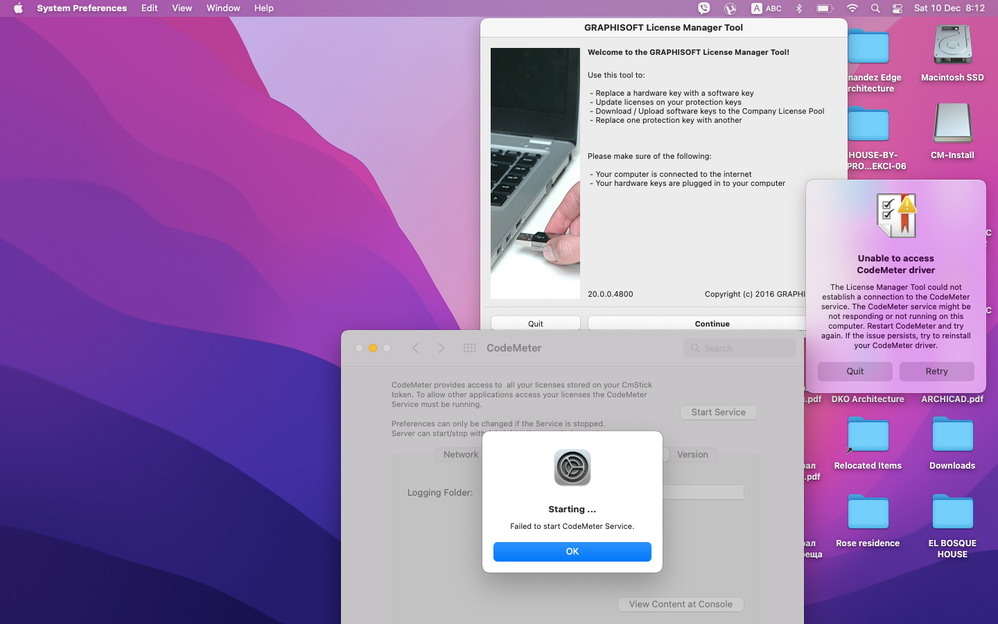
Task: Open the ABC input source menu
Action: tap(766, 8)
